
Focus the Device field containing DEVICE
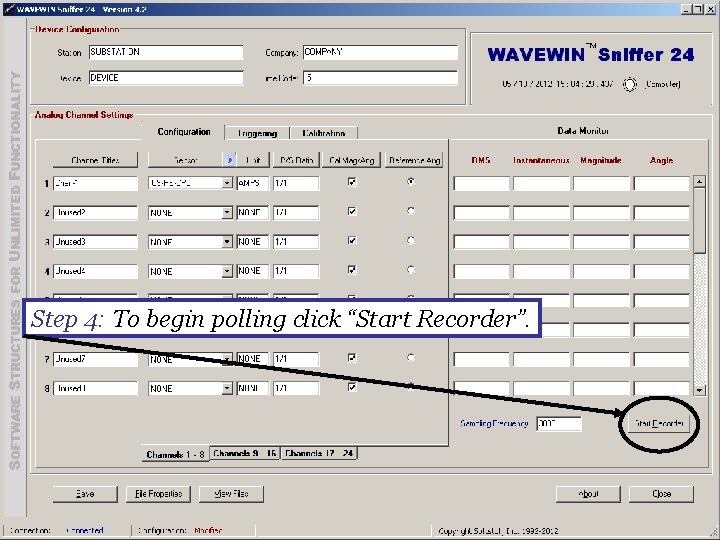pyautogui.click(x=166, y=78)
